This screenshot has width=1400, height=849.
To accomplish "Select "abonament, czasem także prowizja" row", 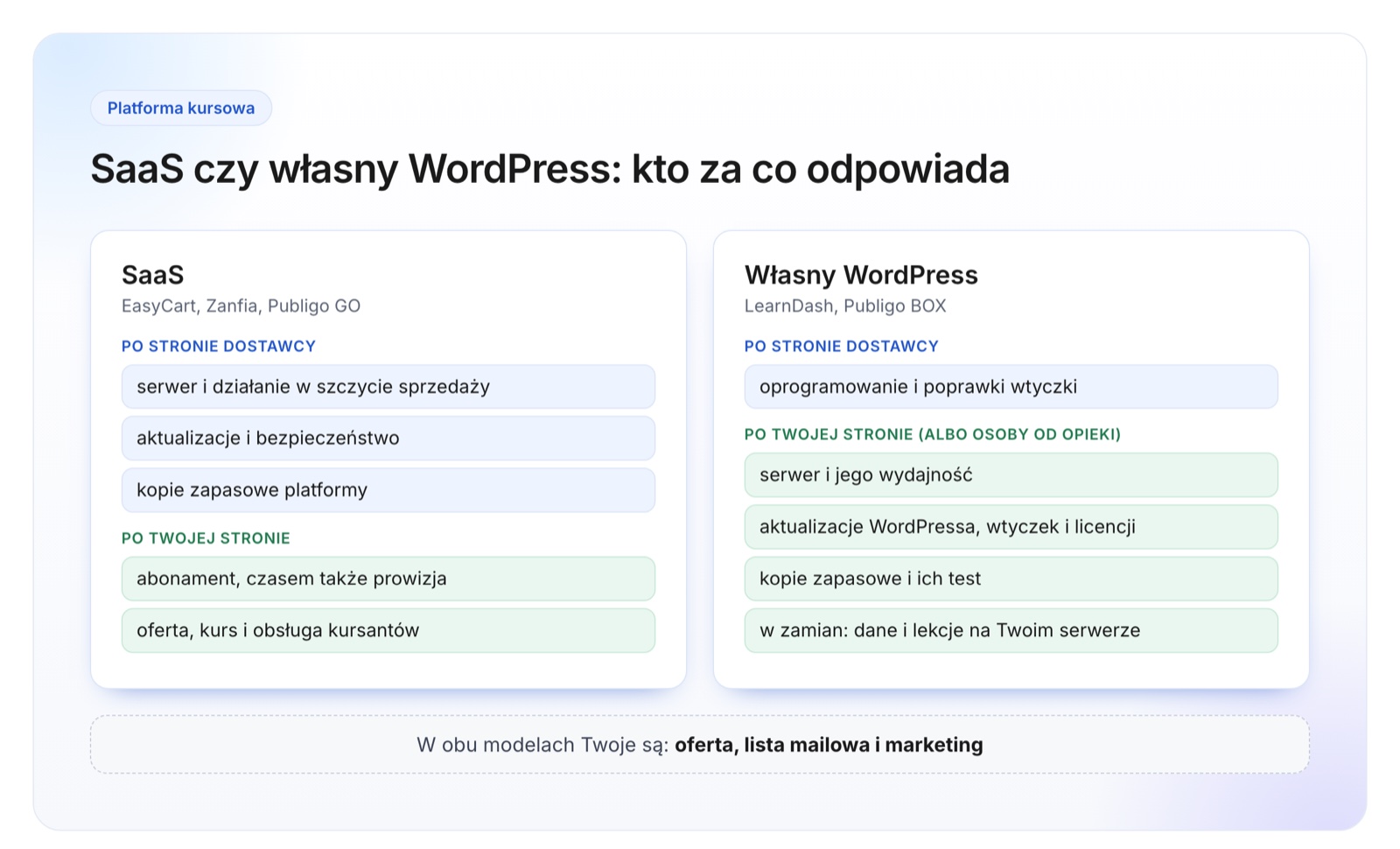I will point(388,579).
